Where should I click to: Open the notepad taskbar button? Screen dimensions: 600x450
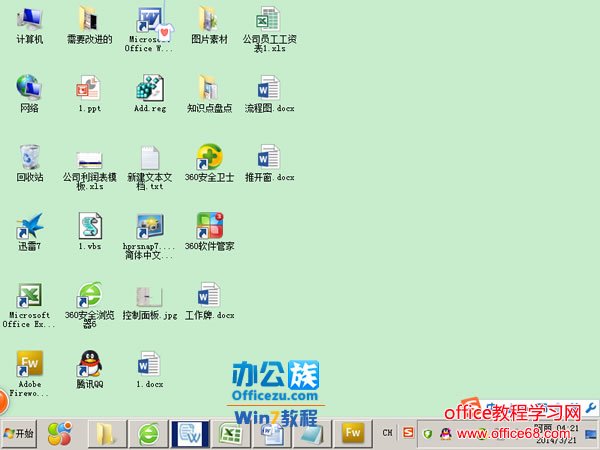tap(312, 434)
